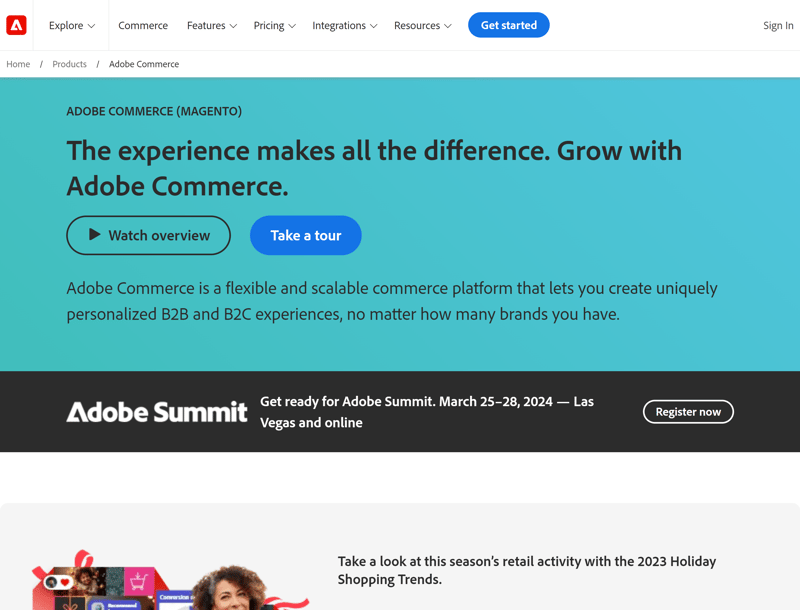Click the Adobe Summit announcement text
This screenshot has height=610, width=800.
[x=427, y=412]
